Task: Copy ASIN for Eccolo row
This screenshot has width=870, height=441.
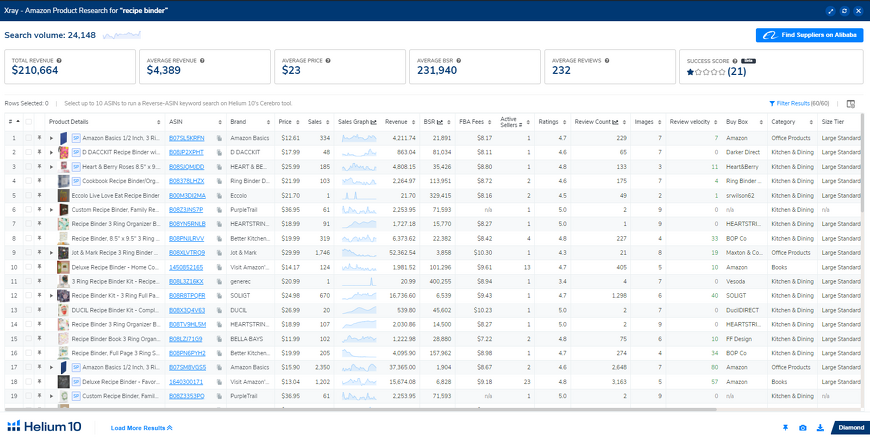Action: pos(220,195)
